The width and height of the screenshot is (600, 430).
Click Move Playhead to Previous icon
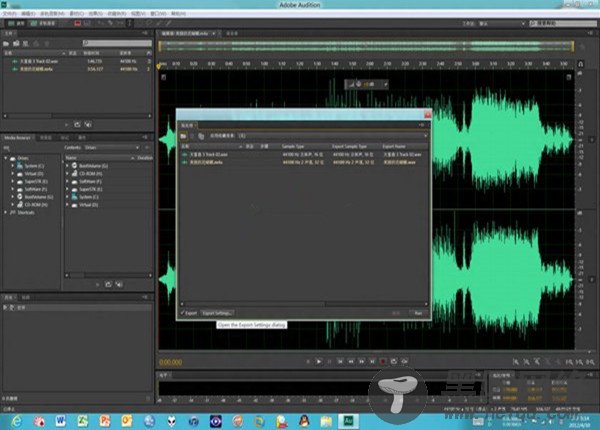tap(340, 362)
